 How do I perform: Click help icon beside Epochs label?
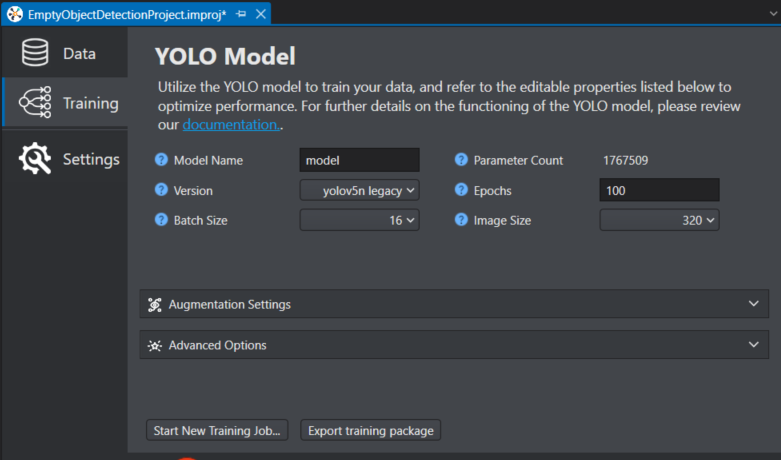461,190
